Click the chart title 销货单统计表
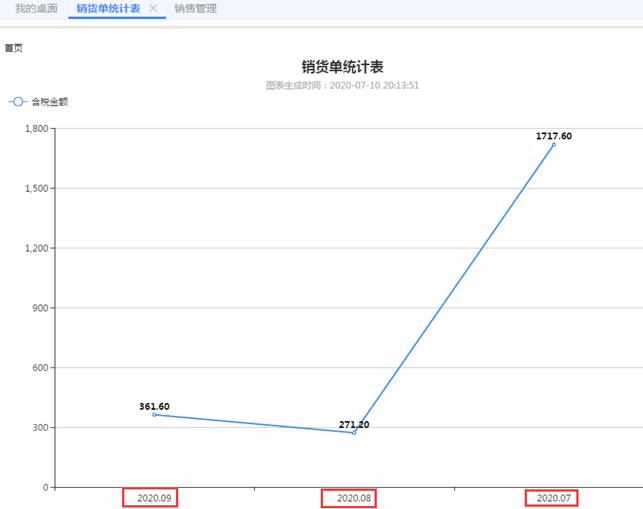This screenshot has height=509, width=643. [342, 67]
